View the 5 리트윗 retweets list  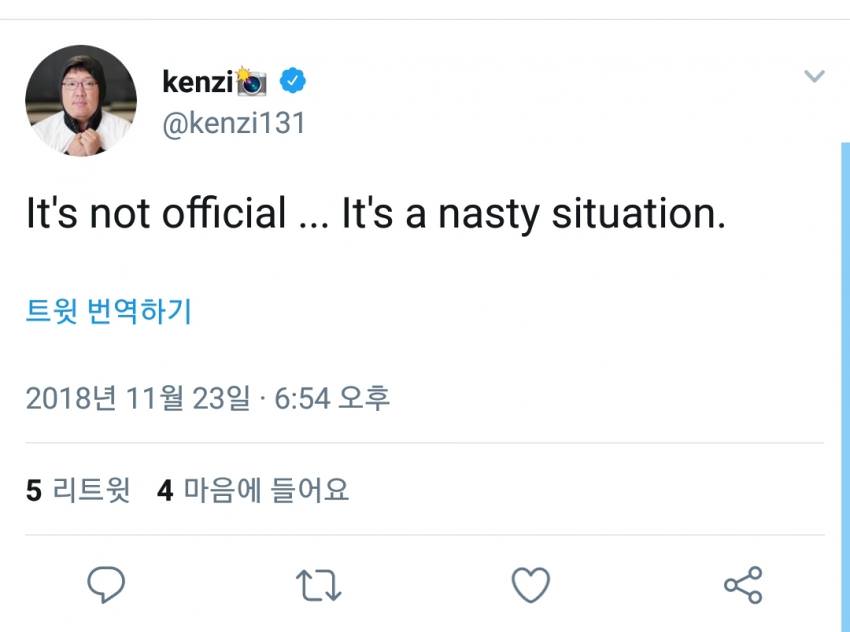coord(78,490)
